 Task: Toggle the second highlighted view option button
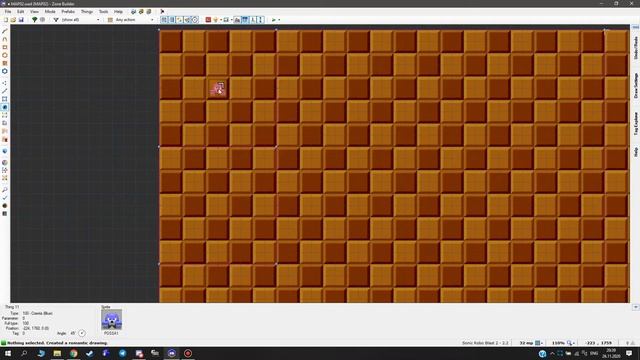[x=172, y=20]
